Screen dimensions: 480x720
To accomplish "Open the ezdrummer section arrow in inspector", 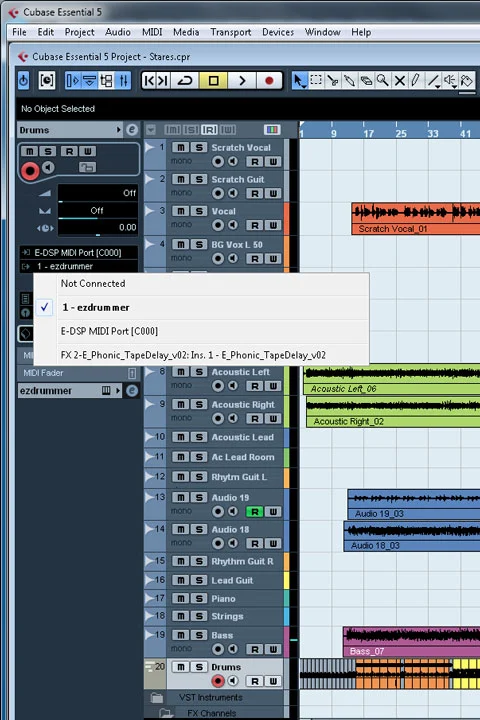I will 118,391.
